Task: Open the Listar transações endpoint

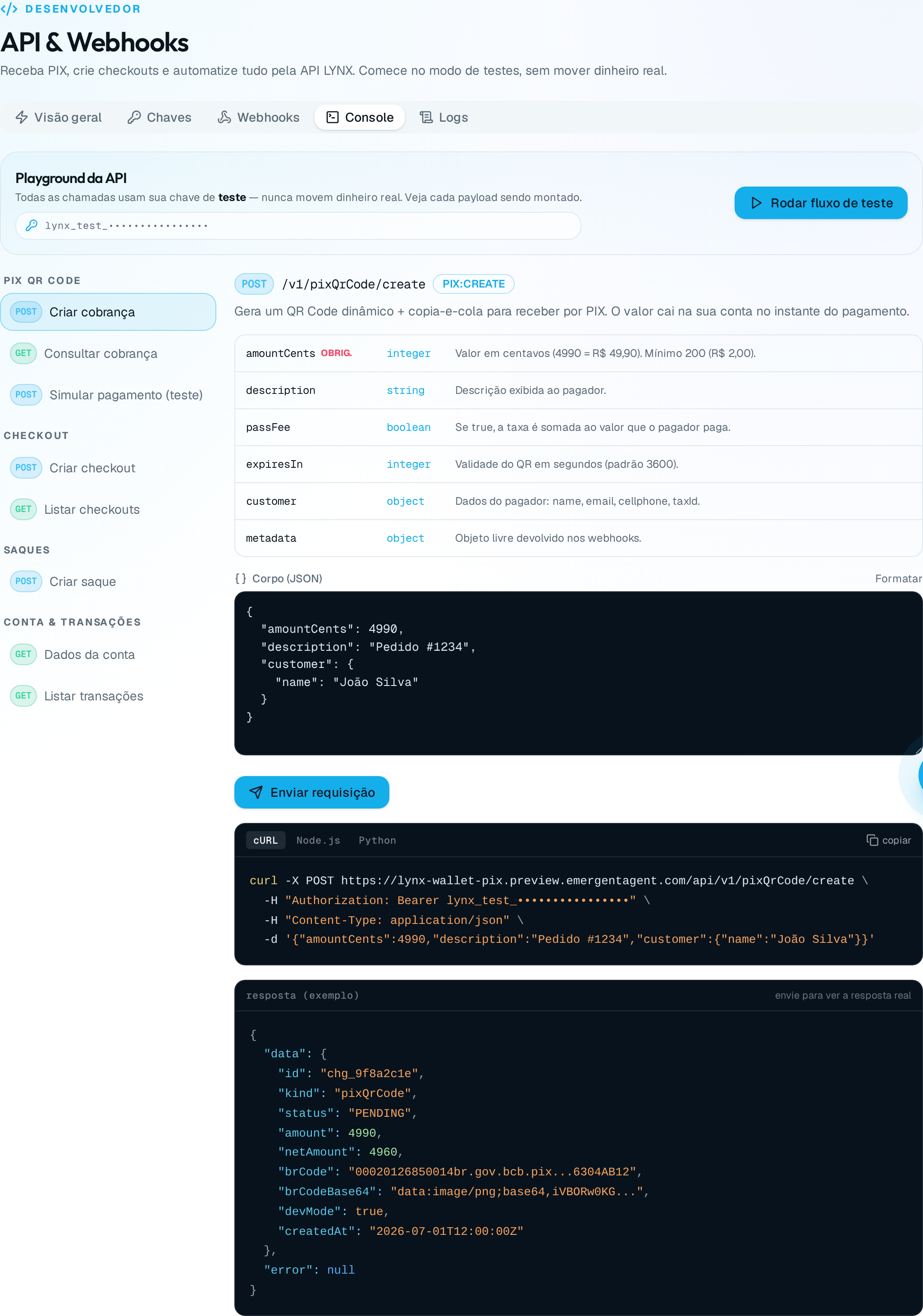Action: (108, 696)
